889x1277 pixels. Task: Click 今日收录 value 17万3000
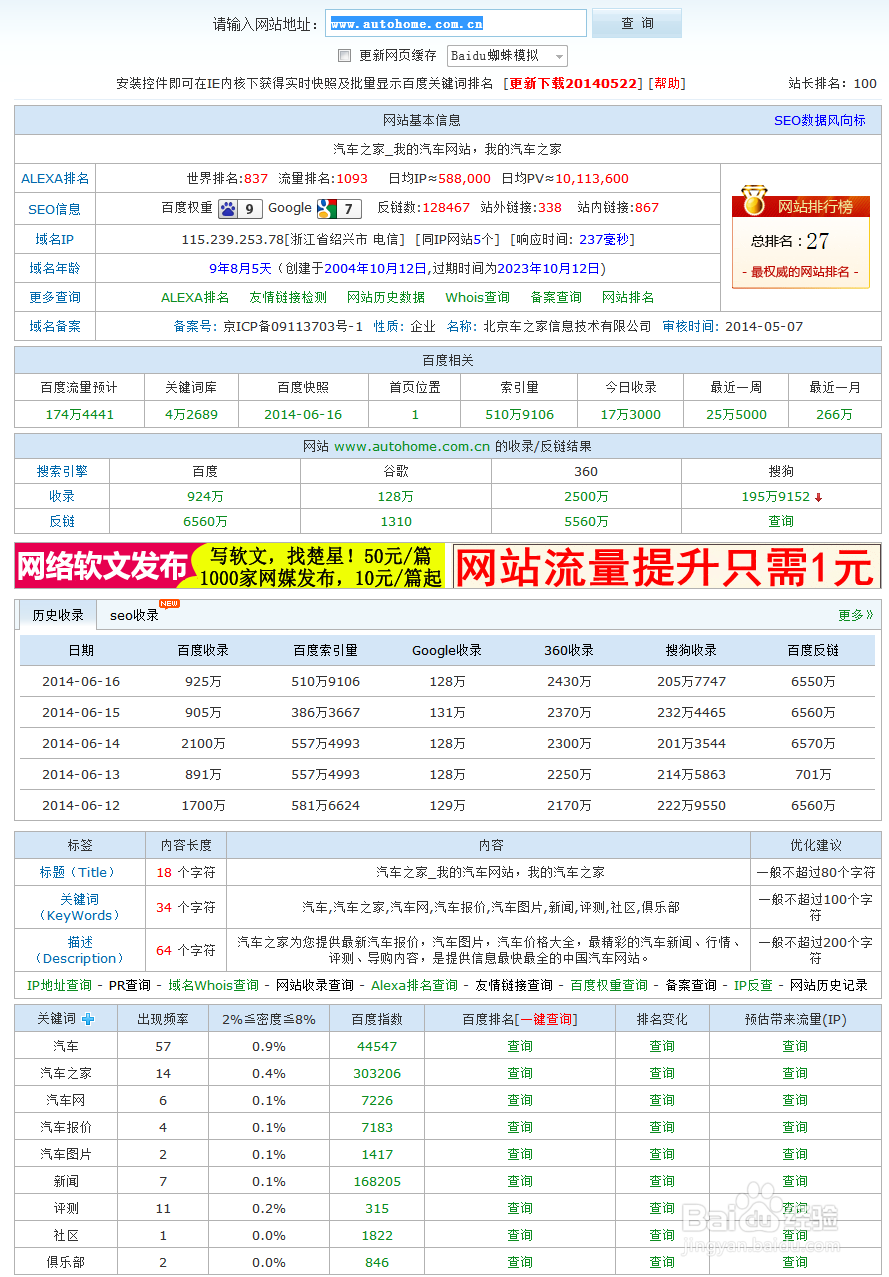[631, 415]
